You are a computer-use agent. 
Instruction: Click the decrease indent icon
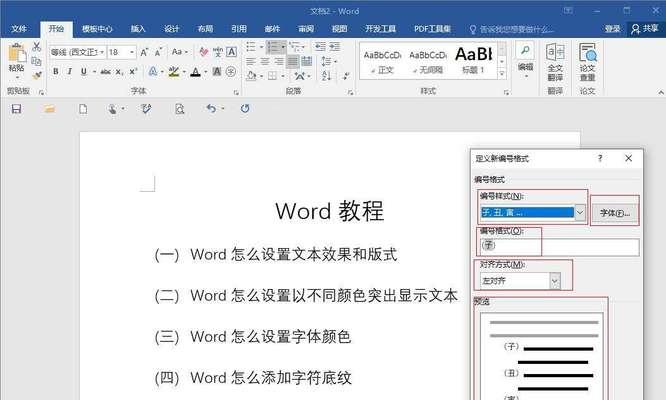coord(320,46)
